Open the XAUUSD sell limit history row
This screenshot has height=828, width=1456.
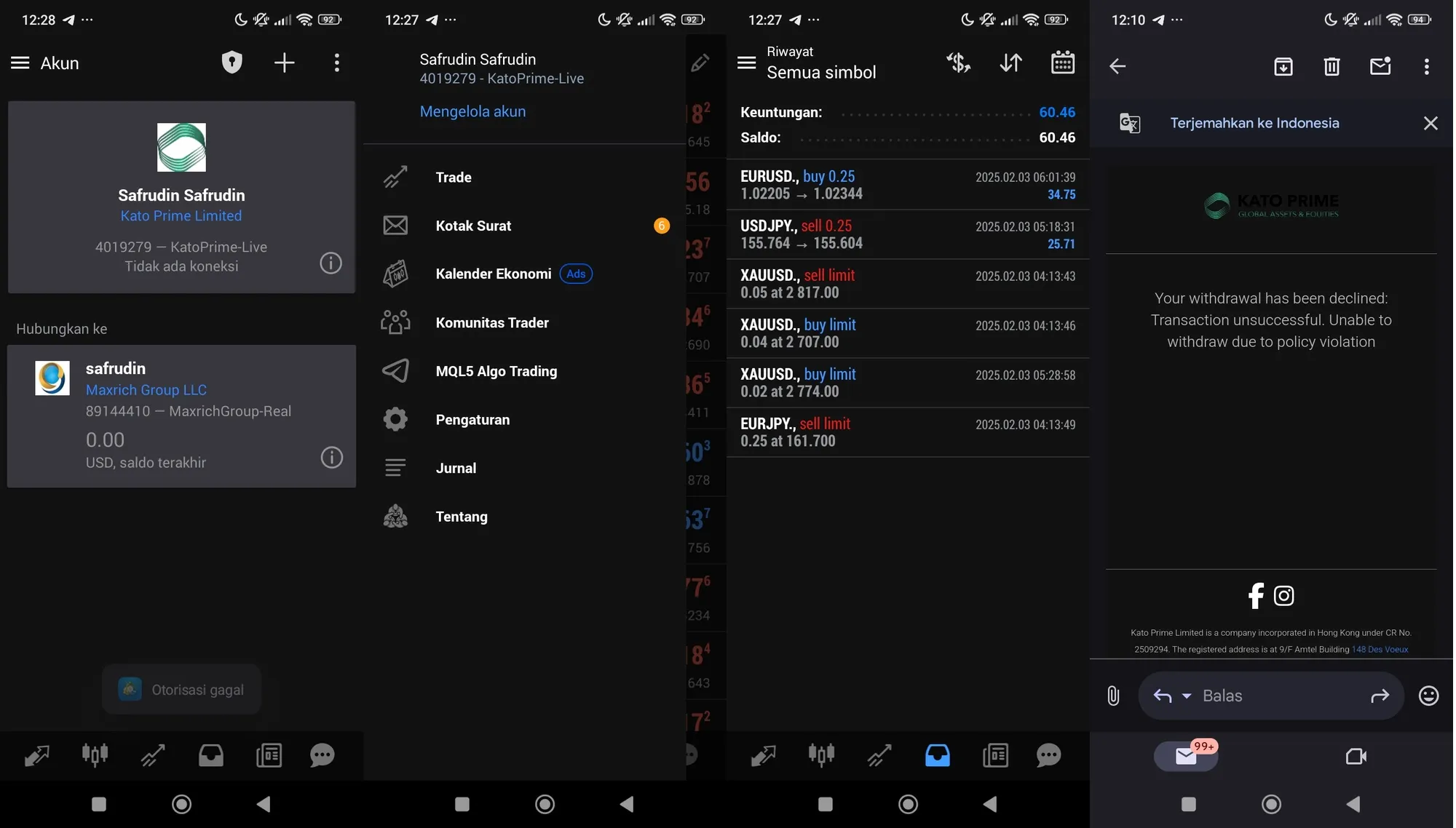point(908,284)
